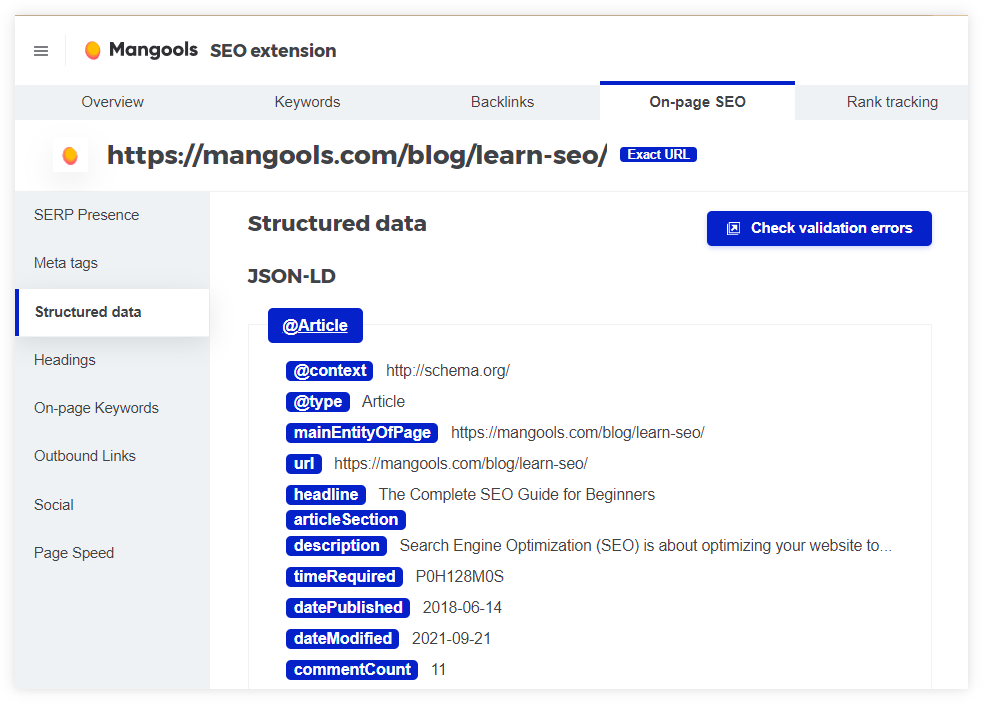
Task: Go to the Meta tags section
Action: point(65,262)
